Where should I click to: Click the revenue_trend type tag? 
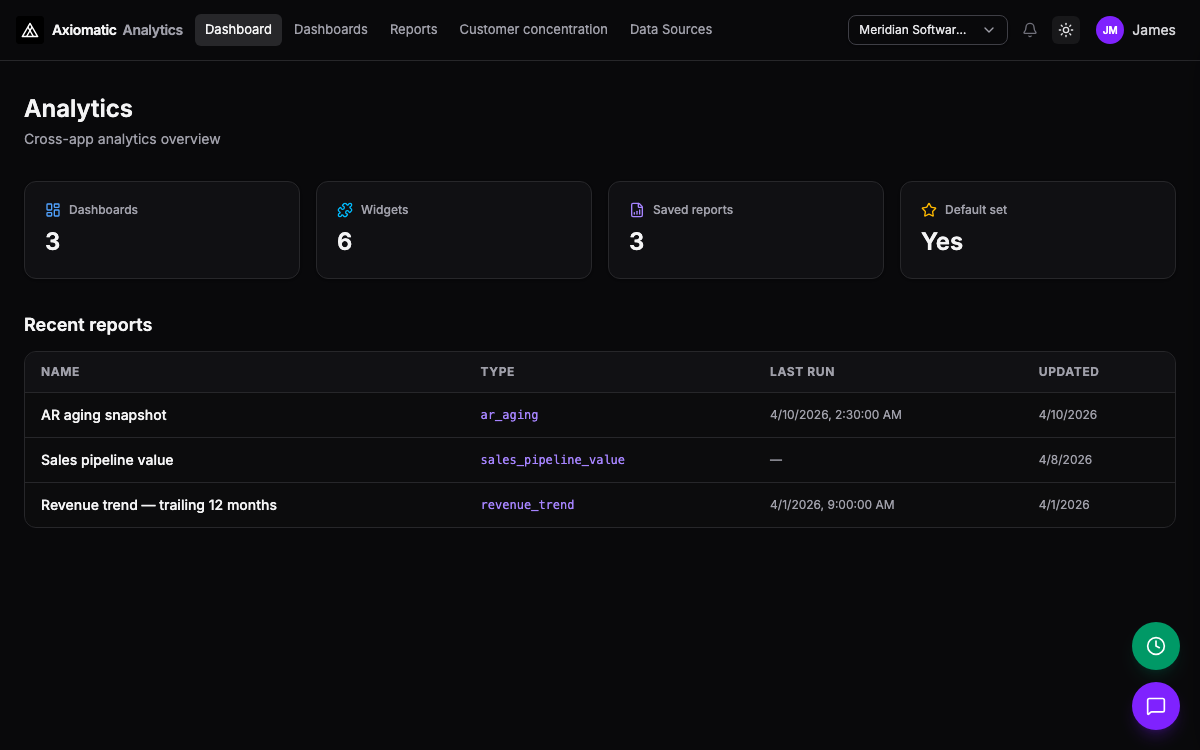coord(528,505)
